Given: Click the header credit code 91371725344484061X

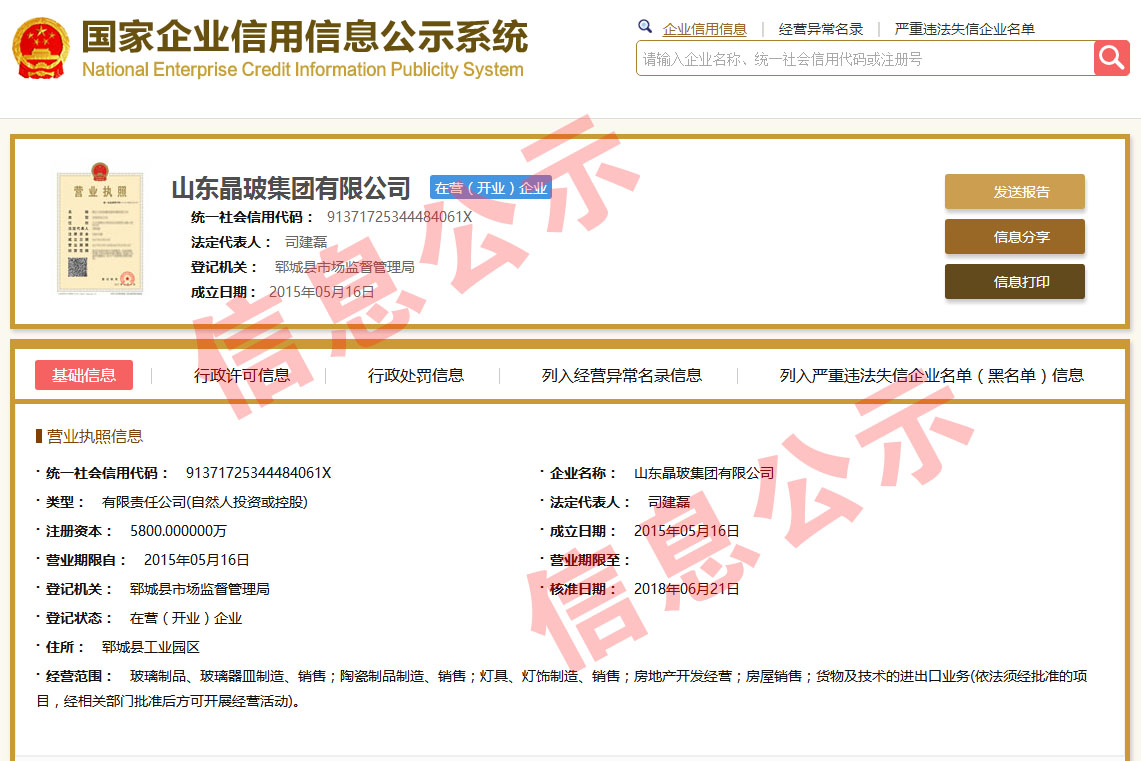Looking at the screenshot, I should pos(399,217).
